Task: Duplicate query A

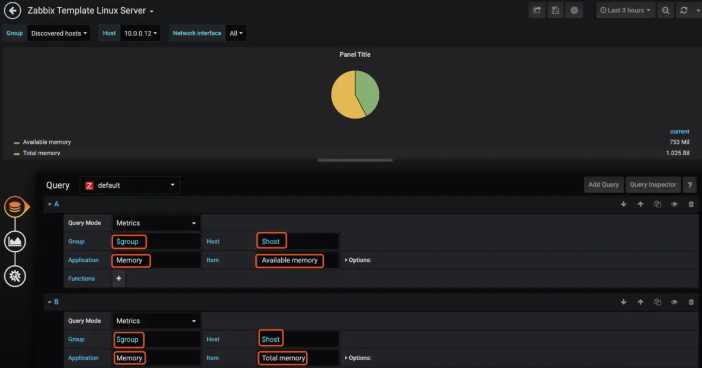Action: click(x=657, y=204)
